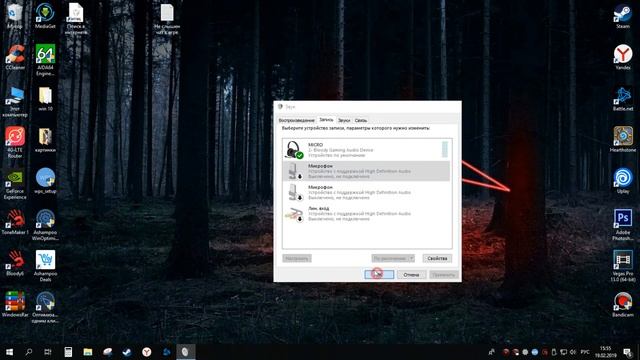The width and height of the screenshot is (640, 360).
Task: Open the Ashampoo Deals shortcut
Action: pyautogui.click(x=45, y=266)
